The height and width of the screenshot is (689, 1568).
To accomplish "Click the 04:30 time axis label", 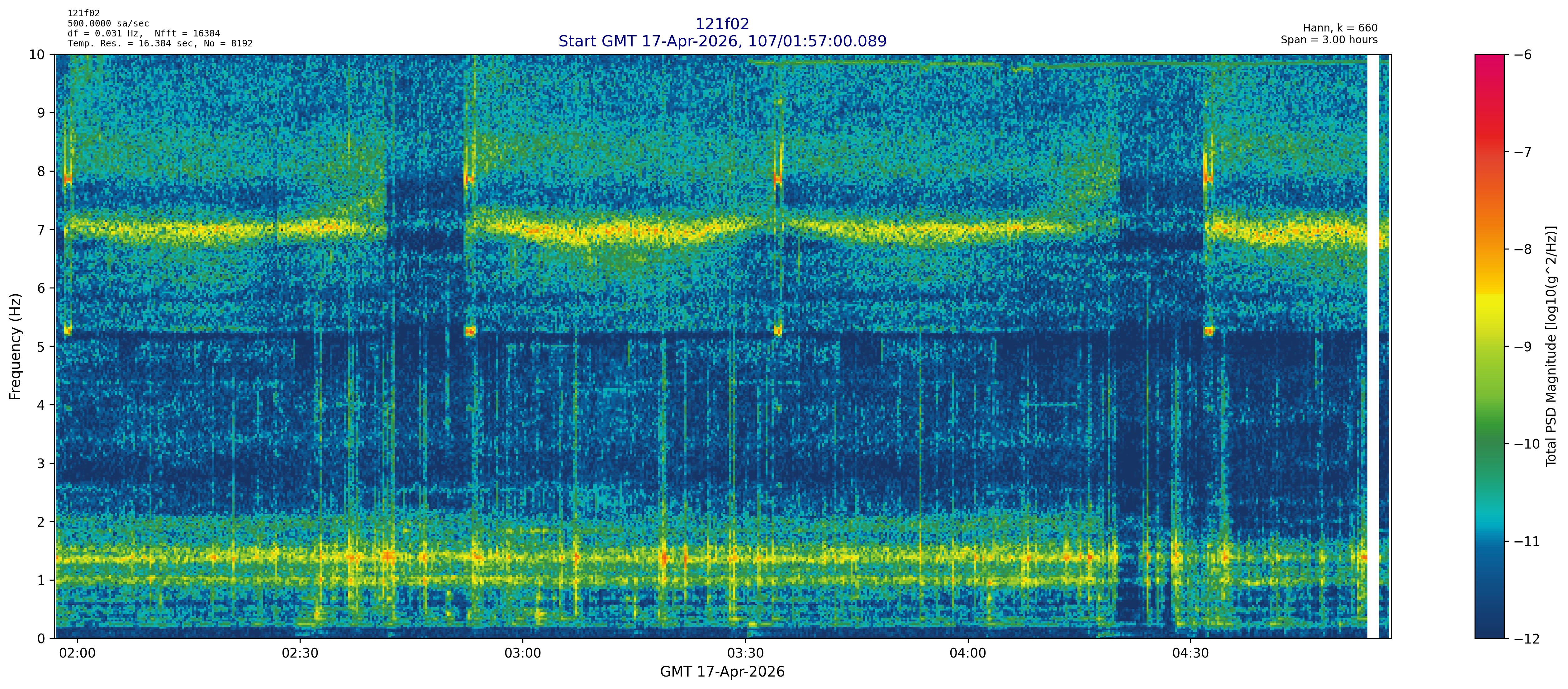I will (x=1190, y=654).
